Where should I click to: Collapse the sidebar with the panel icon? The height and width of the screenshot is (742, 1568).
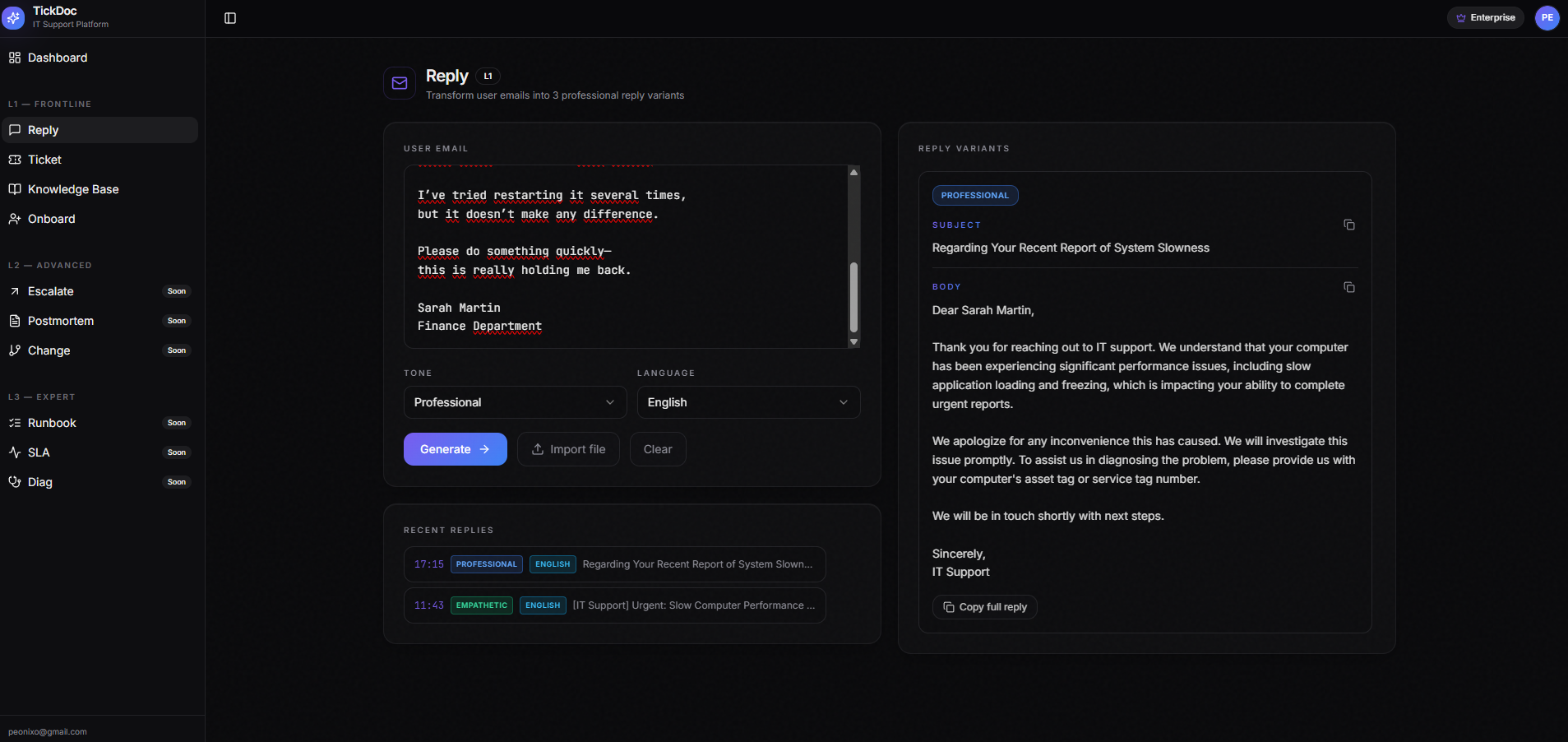[x=229, y=17]
